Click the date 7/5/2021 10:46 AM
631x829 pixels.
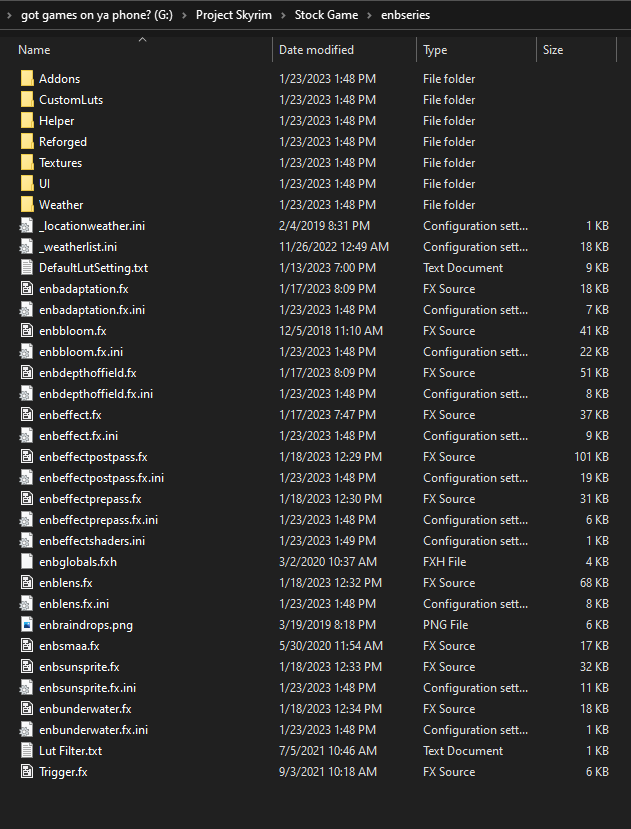tap(328, 751)
